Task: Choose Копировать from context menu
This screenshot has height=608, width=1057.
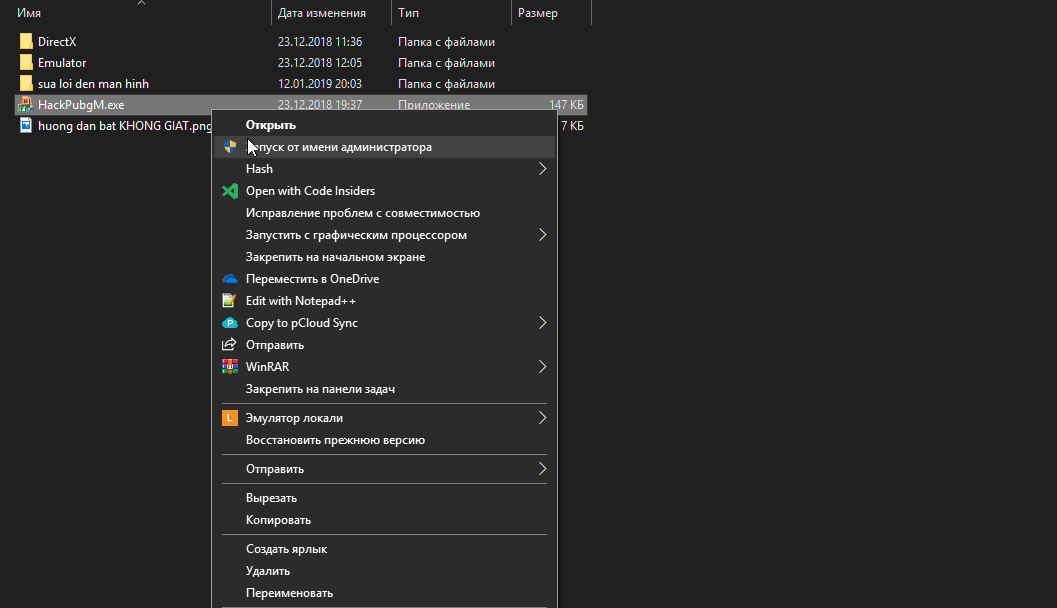Action: tap(384, 520)
